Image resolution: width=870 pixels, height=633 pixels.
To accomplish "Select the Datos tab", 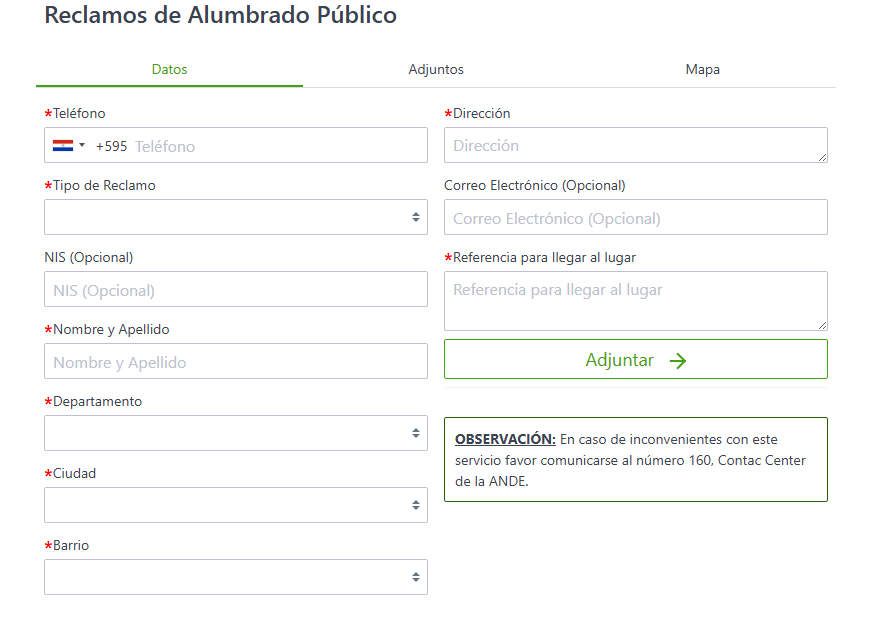I will 169,70.
